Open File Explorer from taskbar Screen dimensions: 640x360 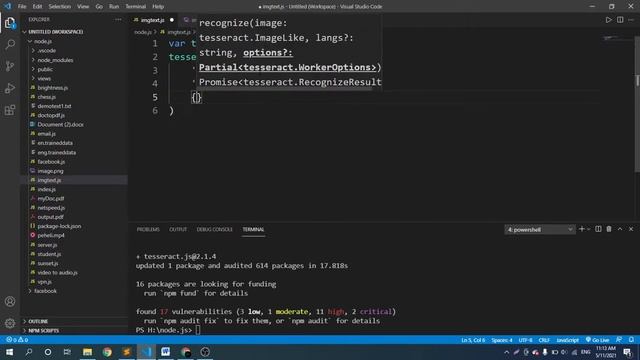coord(87,352)
